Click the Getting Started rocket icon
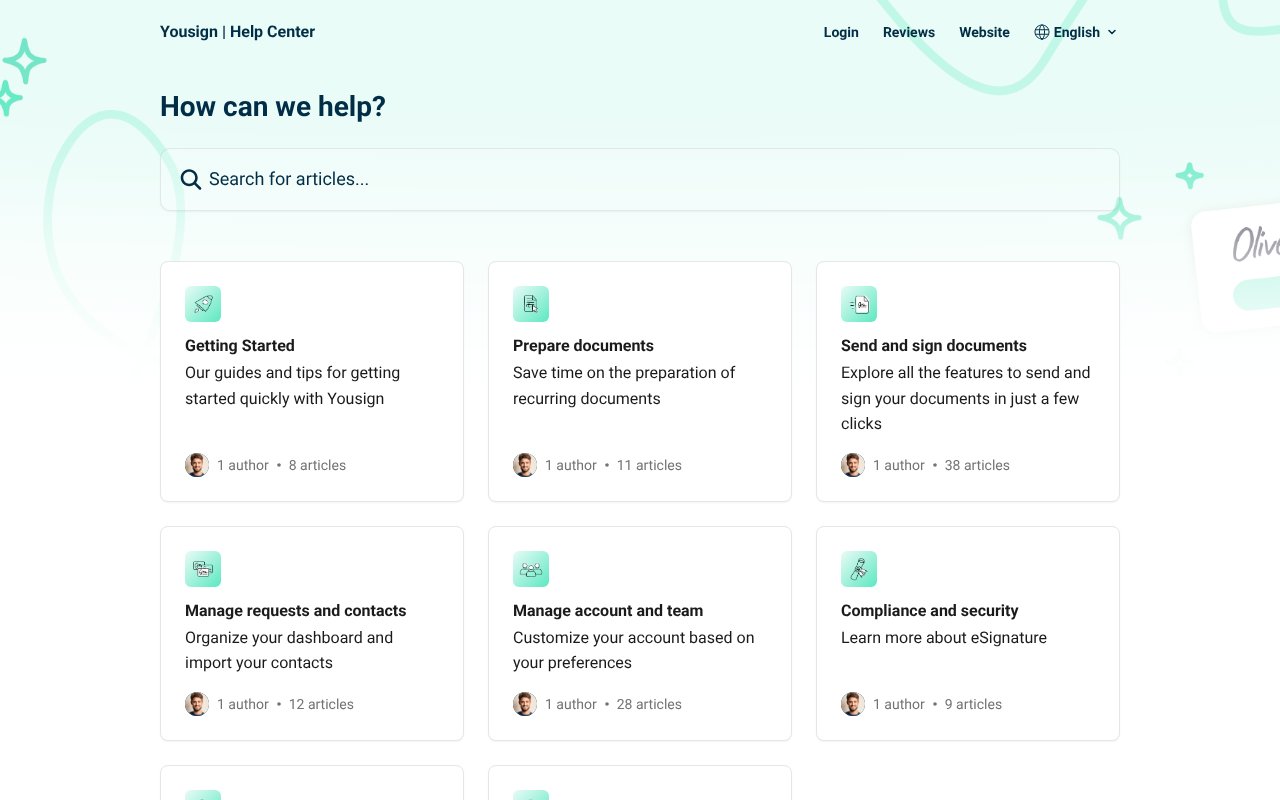The image size is (1280, 800). [203, 304]
